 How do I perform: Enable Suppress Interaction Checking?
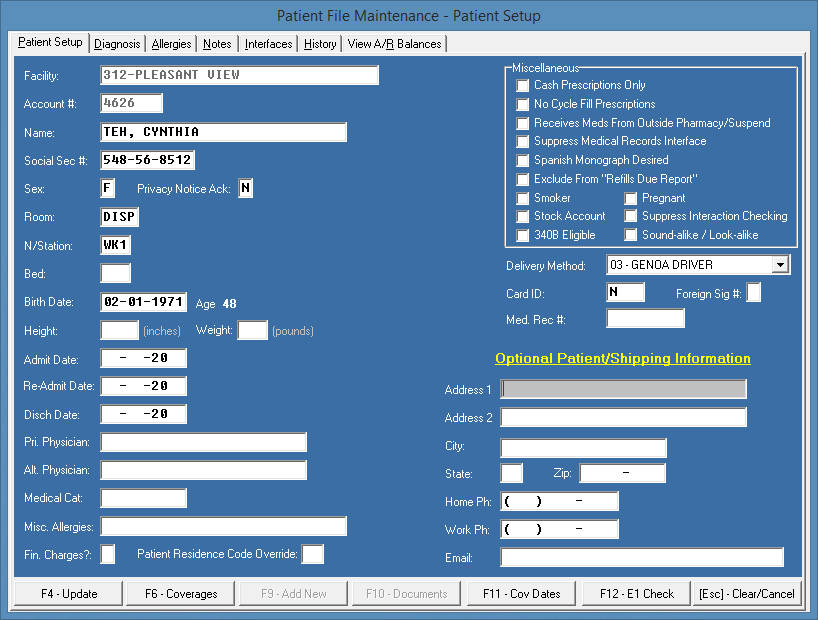click(631, 216)
